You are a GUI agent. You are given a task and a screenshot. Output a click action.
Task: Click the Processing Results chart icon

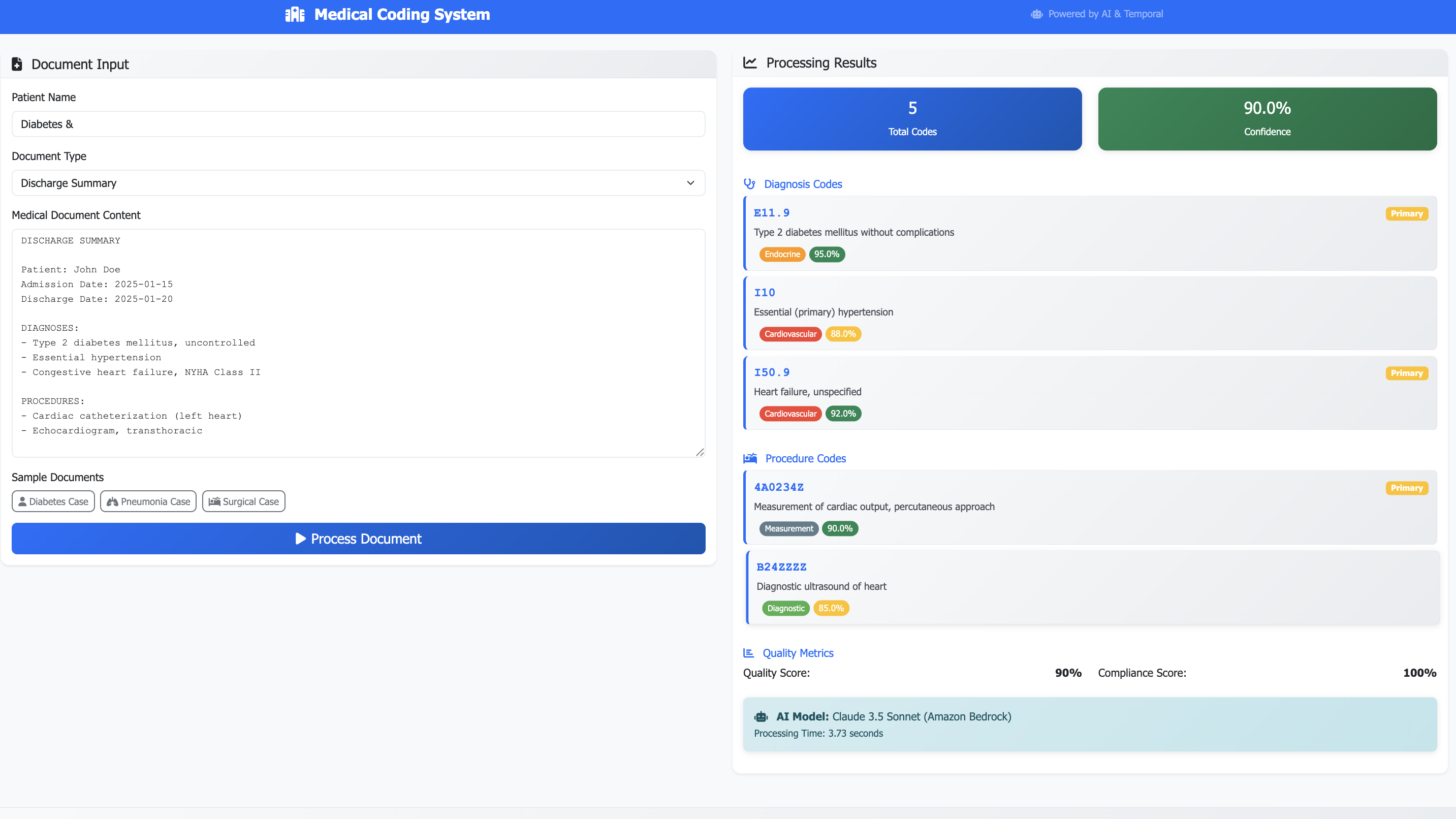click(750, 62)
